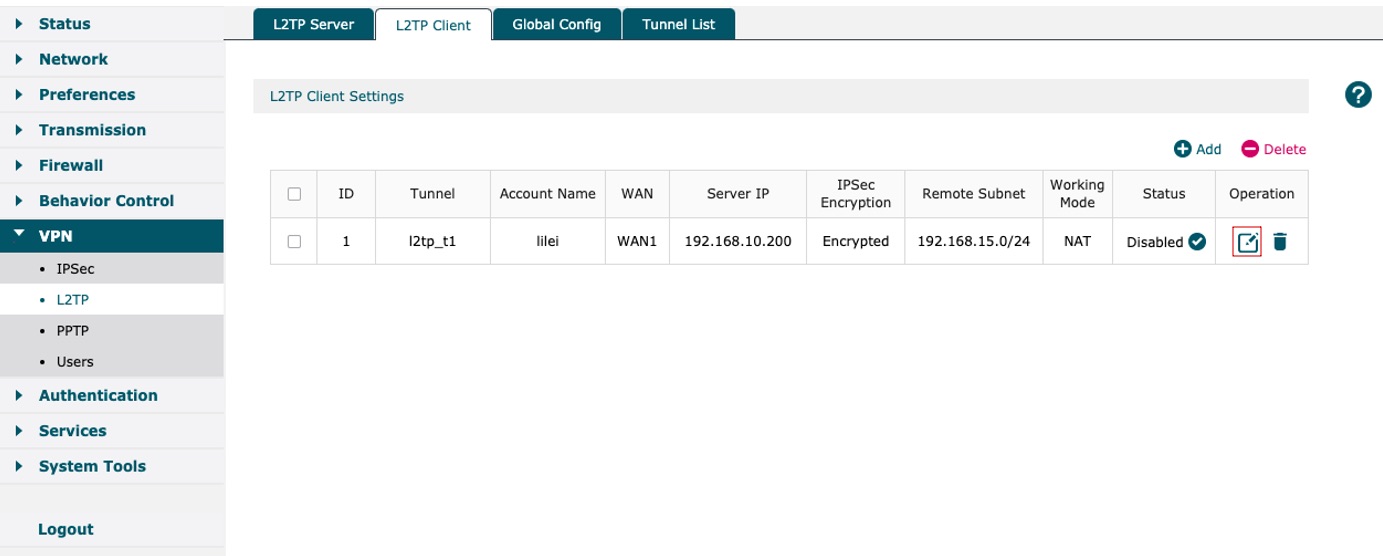Viewport: 1383px width, 556px height.
Task: Open the Users submenu item
Action: click(x=112, y=362)
